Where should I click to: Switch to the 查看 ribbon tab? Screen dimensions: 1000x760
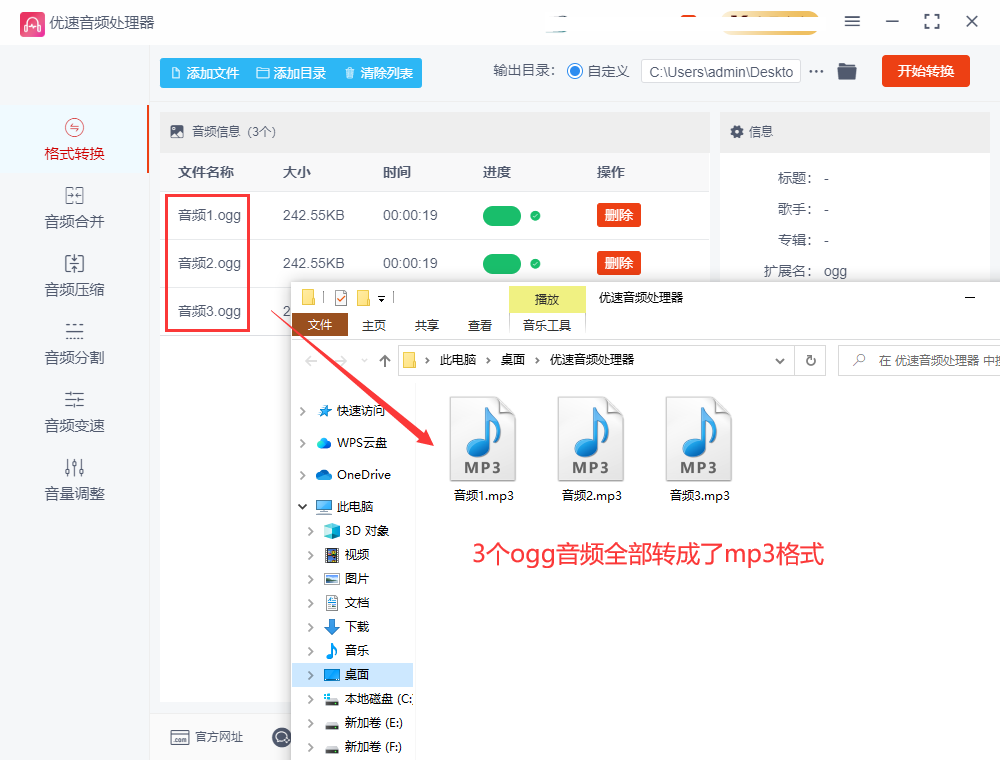pyautogui.click(x=480, y=326)
